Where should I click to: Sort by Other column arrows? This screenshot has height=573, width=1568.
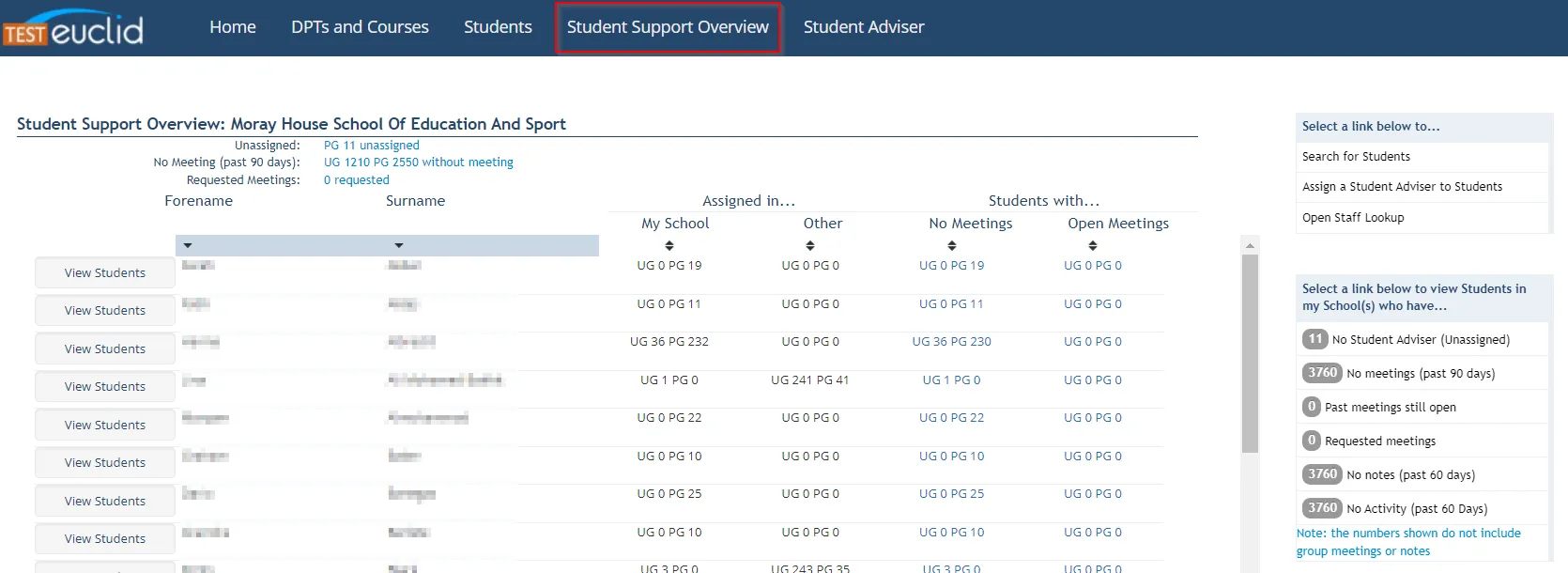(810, 246)
